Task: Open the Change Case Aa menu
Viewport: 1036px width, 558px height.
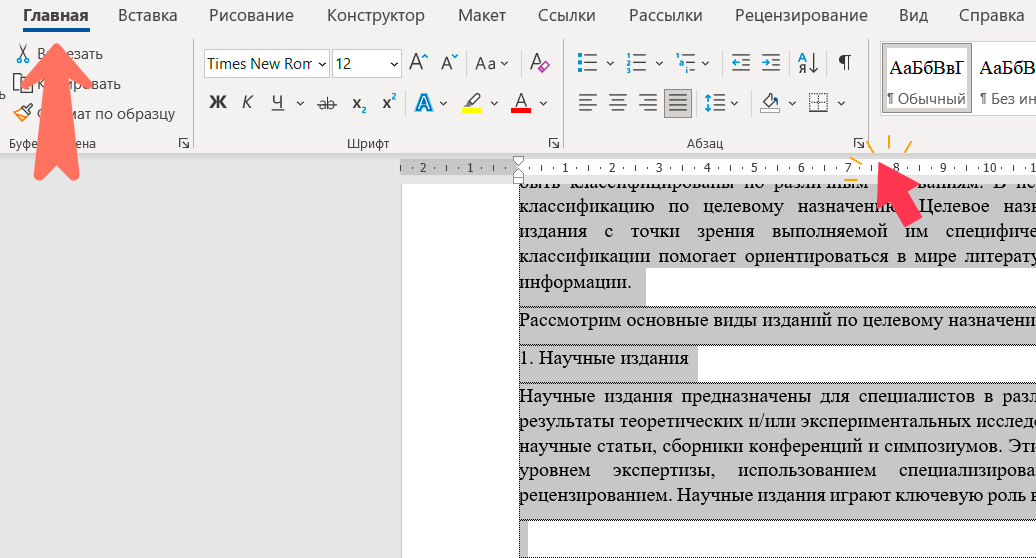Action: click(x=492, y=63)
